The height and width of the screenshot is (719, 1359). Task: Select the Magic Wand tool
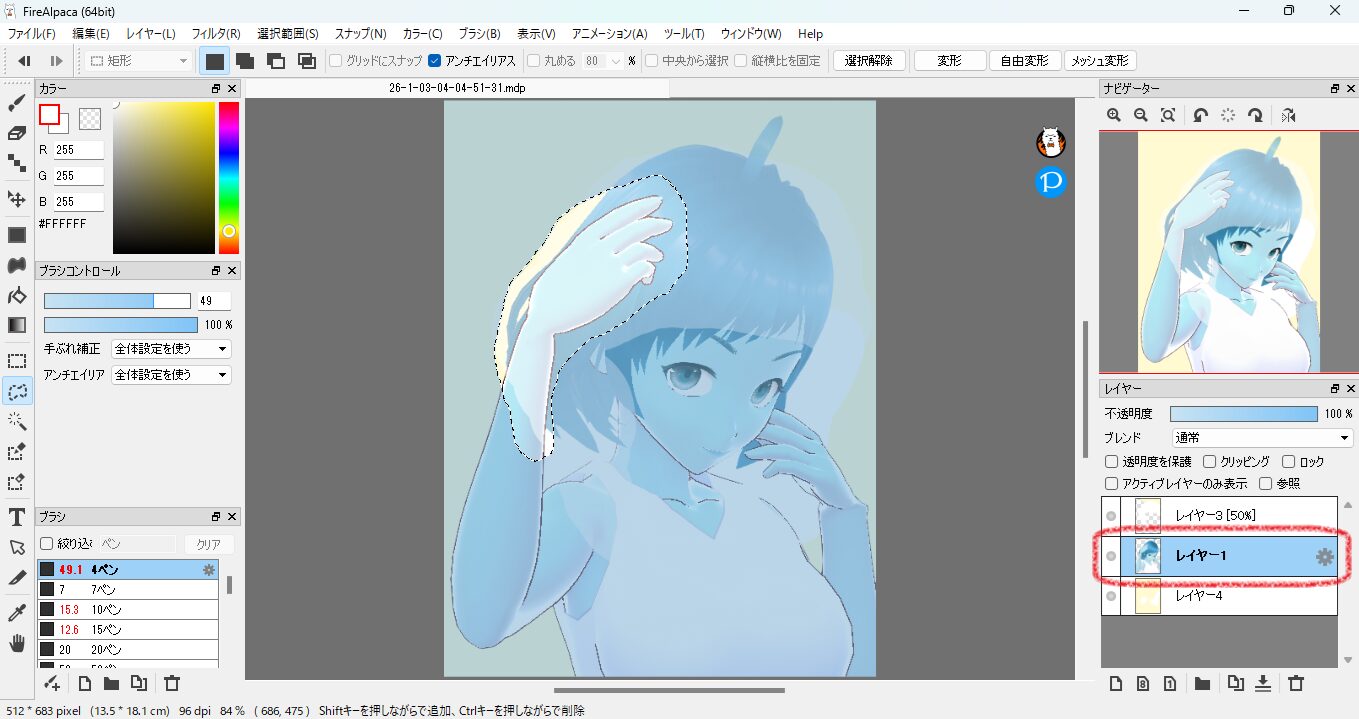point(17,421)
